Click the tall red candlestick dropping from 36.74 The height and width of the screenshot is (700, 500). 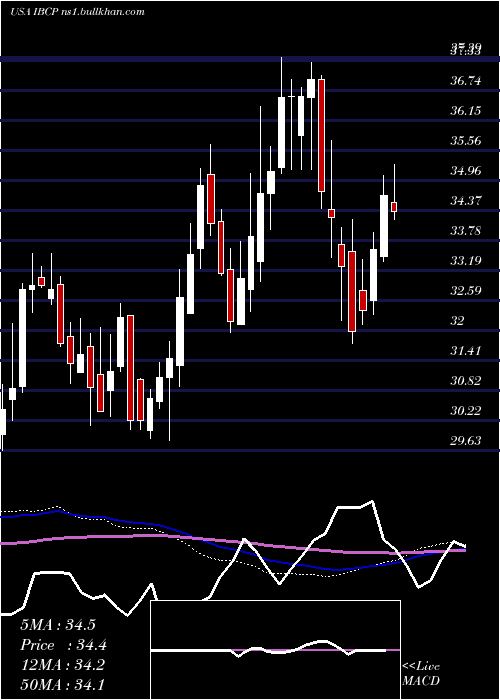click(321, 135)
